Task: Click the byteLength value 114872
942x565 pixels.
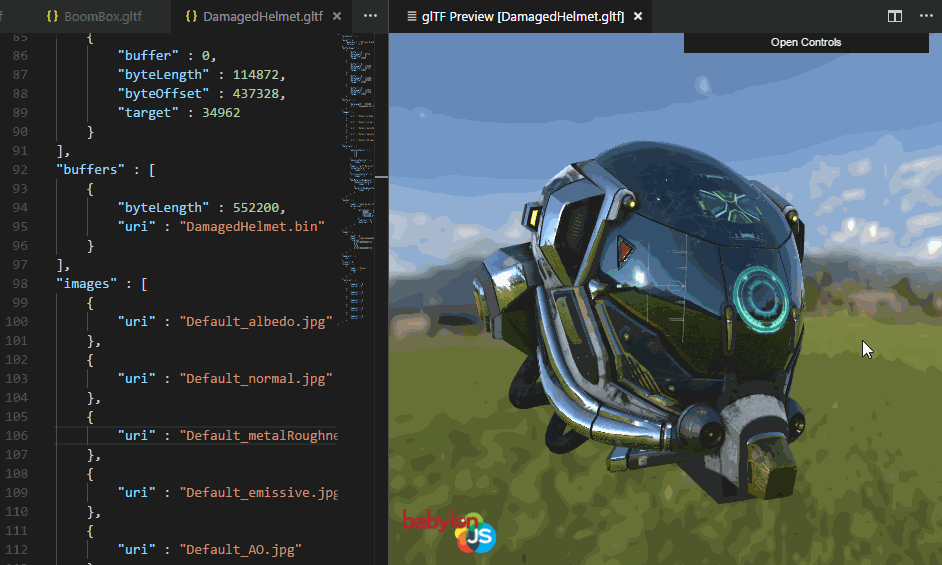Action: click(x=256, y=75)
